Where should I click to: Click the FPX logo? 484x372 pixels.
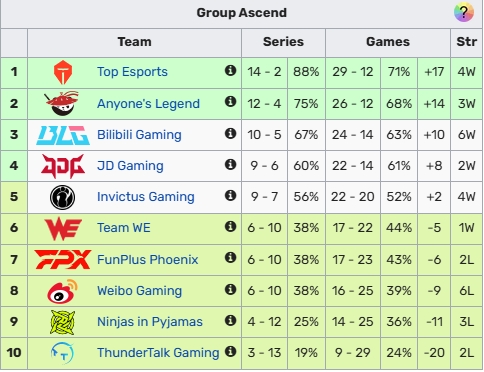[x=63, y=260]
